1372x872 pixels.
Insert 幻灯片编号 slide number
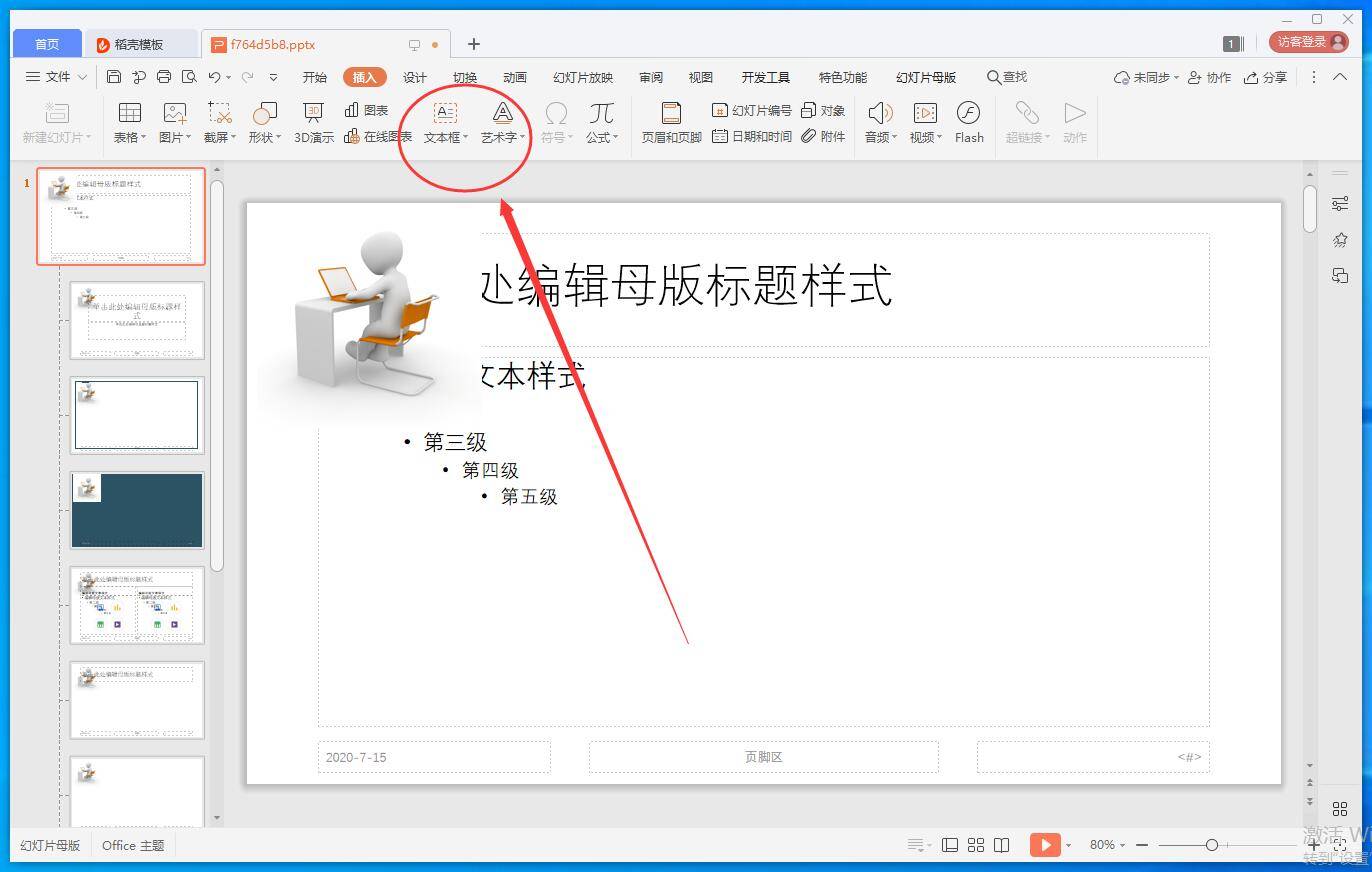point(752,110)
